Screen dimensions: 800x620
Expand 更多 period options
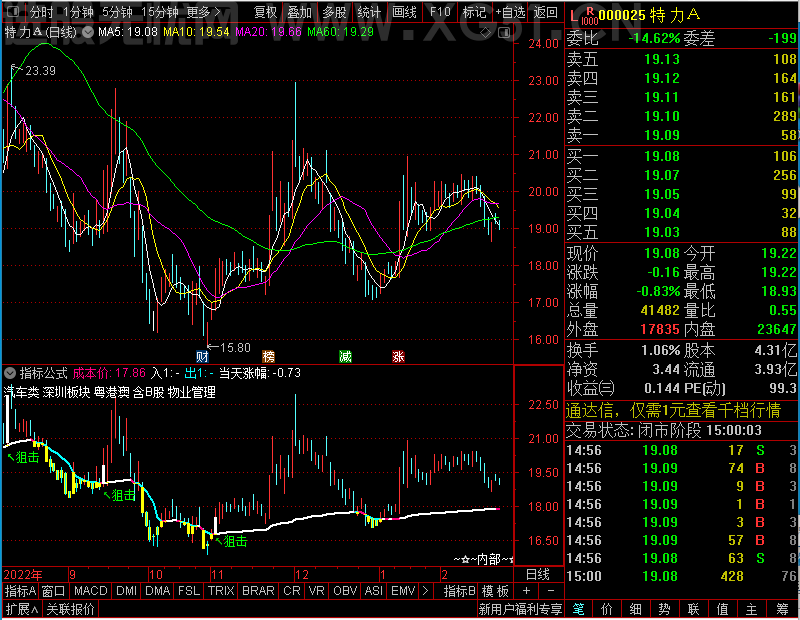[x=204, y=12]
